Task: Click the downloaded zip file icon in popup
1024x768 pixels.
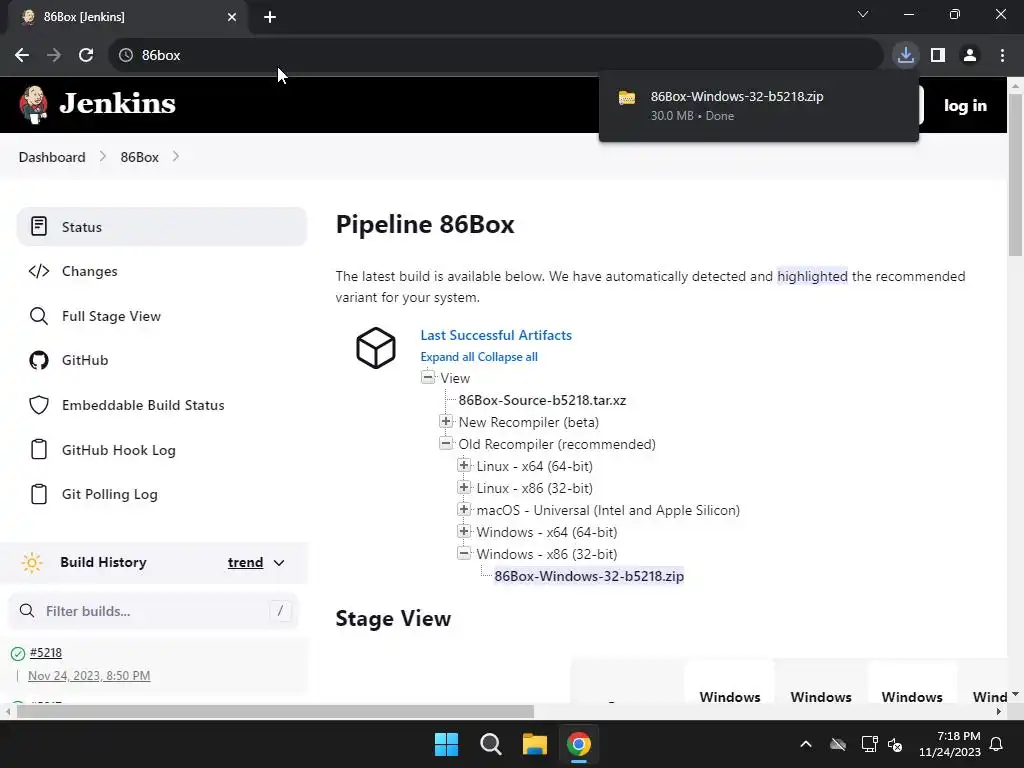Action: coord(627,98)
